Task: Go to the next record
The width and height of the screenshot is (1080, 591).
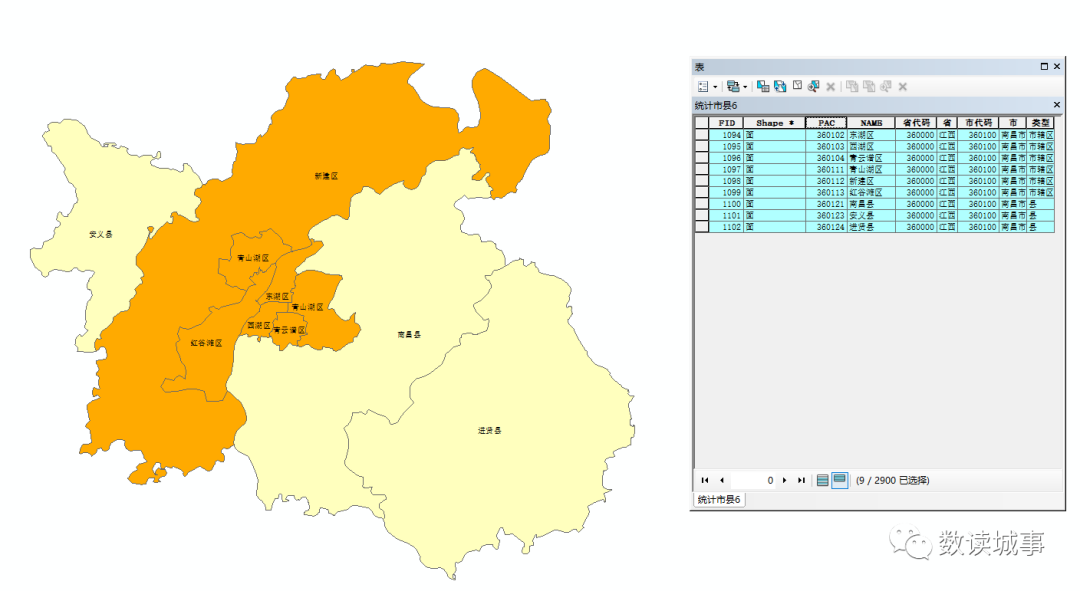Action: coord(785,480)
